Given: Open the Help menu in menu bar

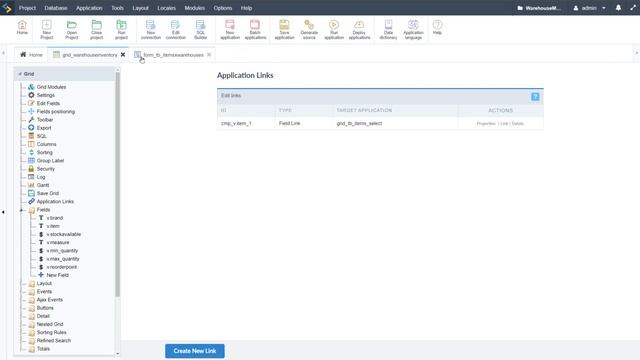Looking at the screenshot, I should point(246,8).
